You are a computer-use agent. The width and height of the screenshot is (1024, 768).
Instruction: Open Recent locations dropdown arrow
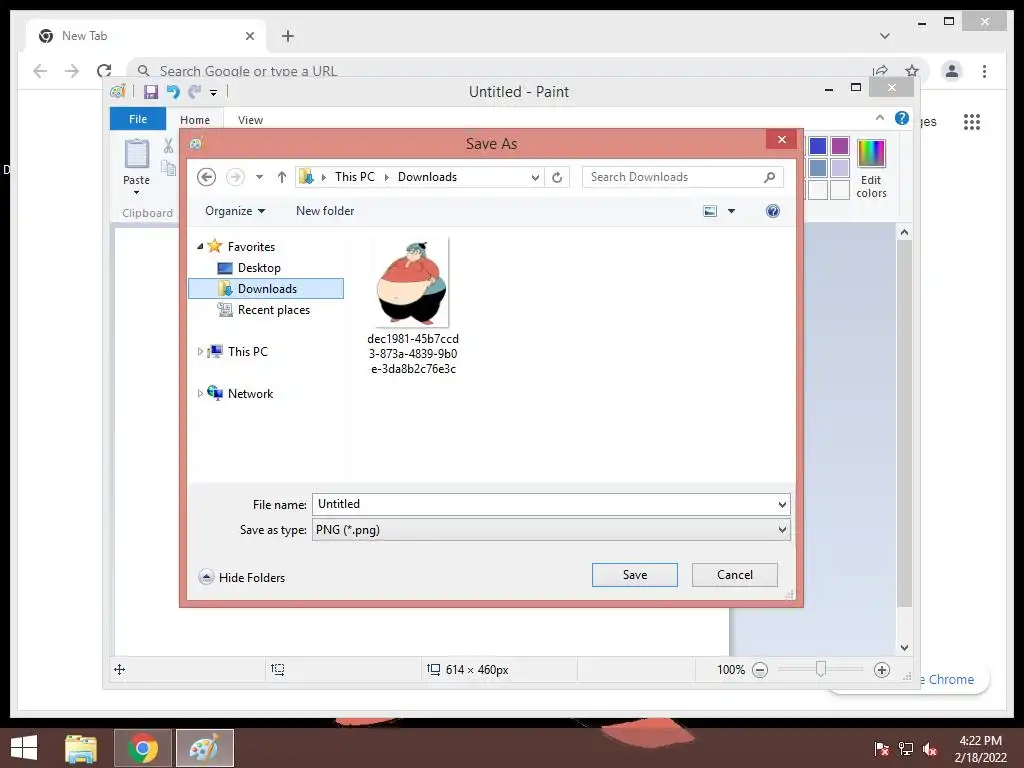(x=259, y=177)
